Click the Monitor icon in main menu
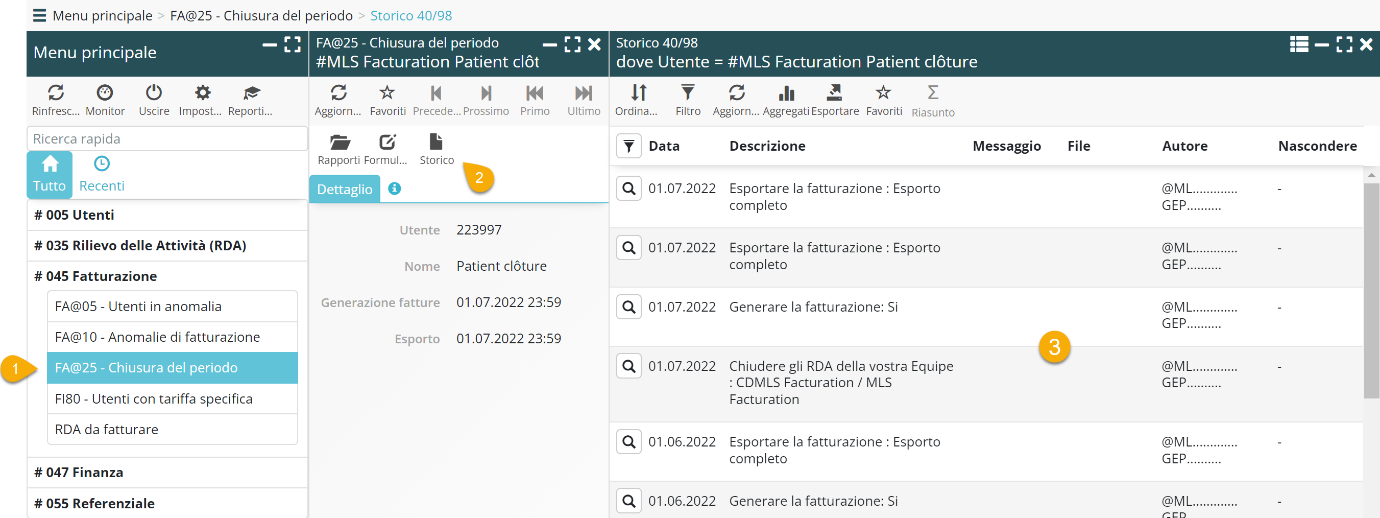This screenshot has height=518, width=1380. coord(105,93)
